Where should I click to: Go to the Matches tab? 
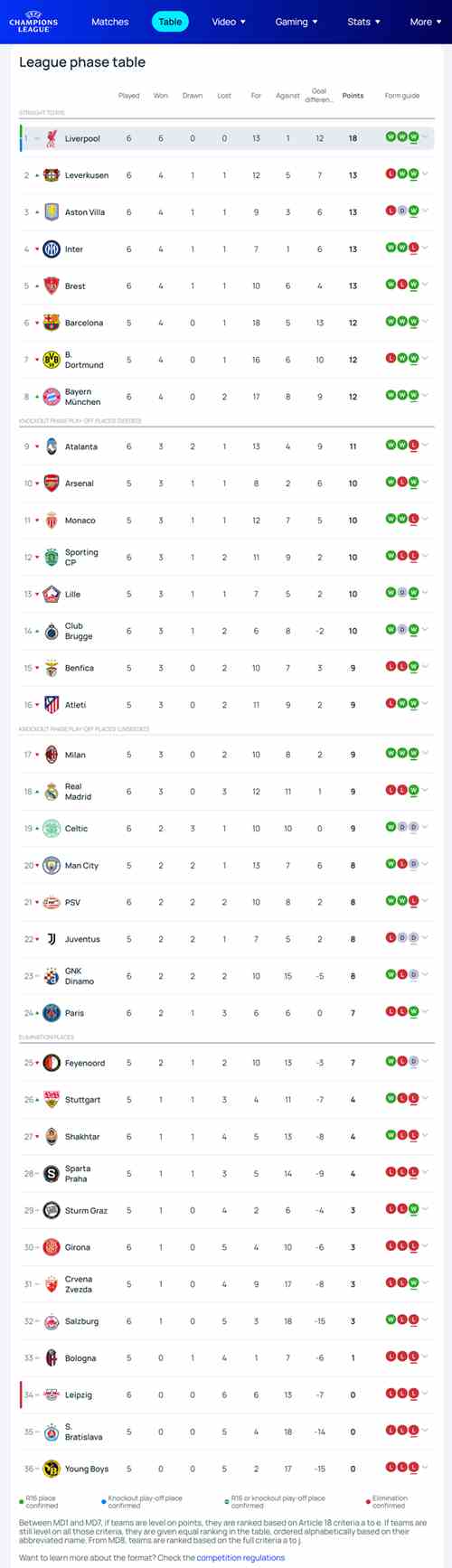(x=110, y=22)
